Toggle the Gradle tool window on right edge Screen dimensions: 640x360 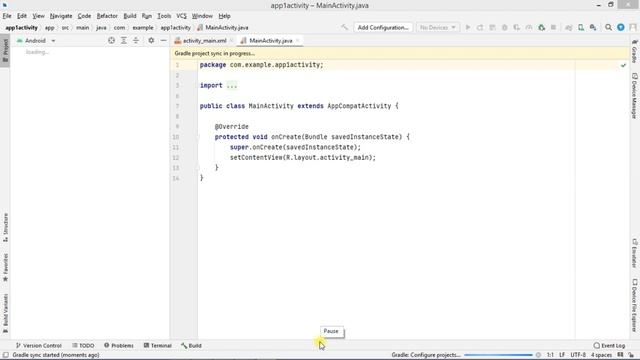click(x=634, y=51)
